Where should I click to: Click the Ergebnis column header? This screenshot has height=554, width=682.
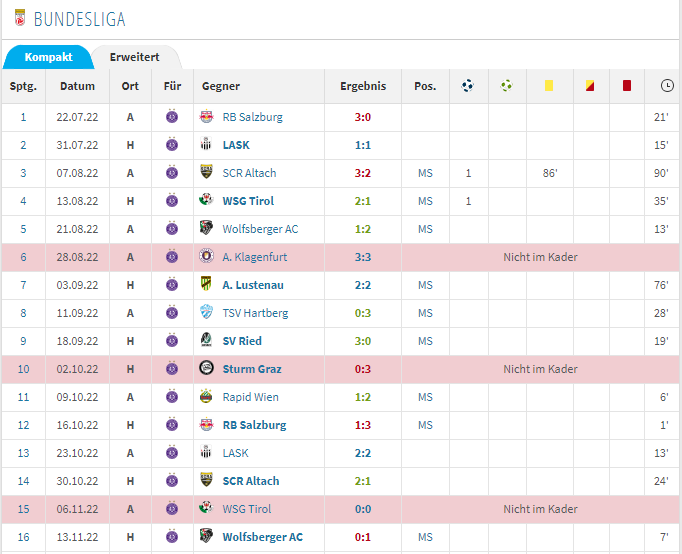362,86
